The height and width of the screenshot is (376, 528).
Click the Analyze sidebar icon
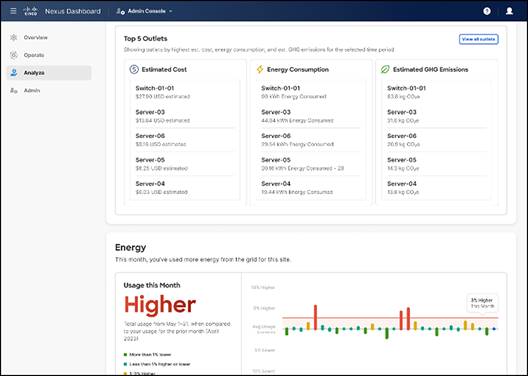click(x=13, y=73)
